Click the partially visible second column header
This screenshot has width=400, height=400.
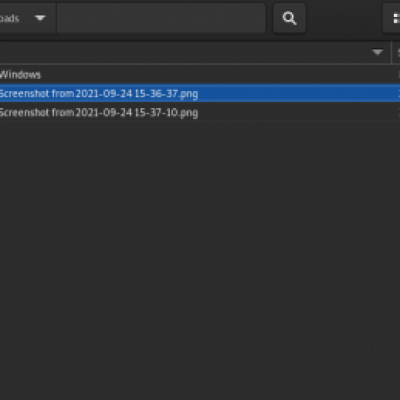click(397, 52)
